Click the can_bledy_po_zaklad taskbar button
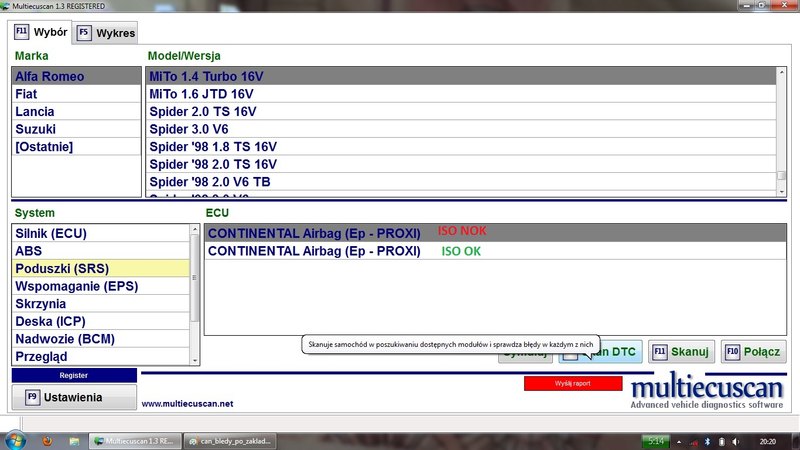Screen dimensions: 800x450 pos(230,441)
